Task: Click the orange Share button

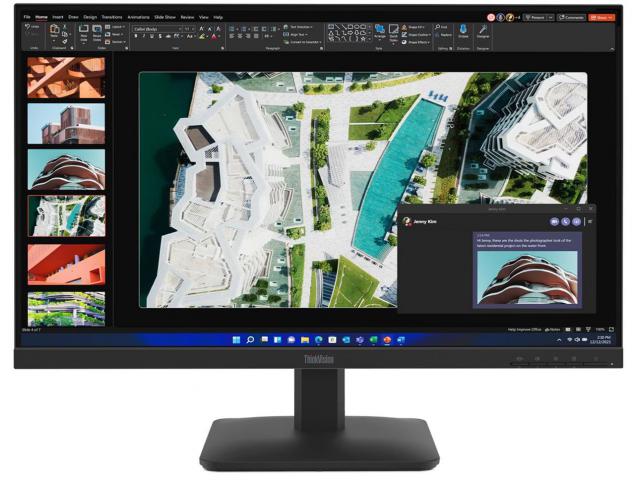Action: [x=602, y=17]
